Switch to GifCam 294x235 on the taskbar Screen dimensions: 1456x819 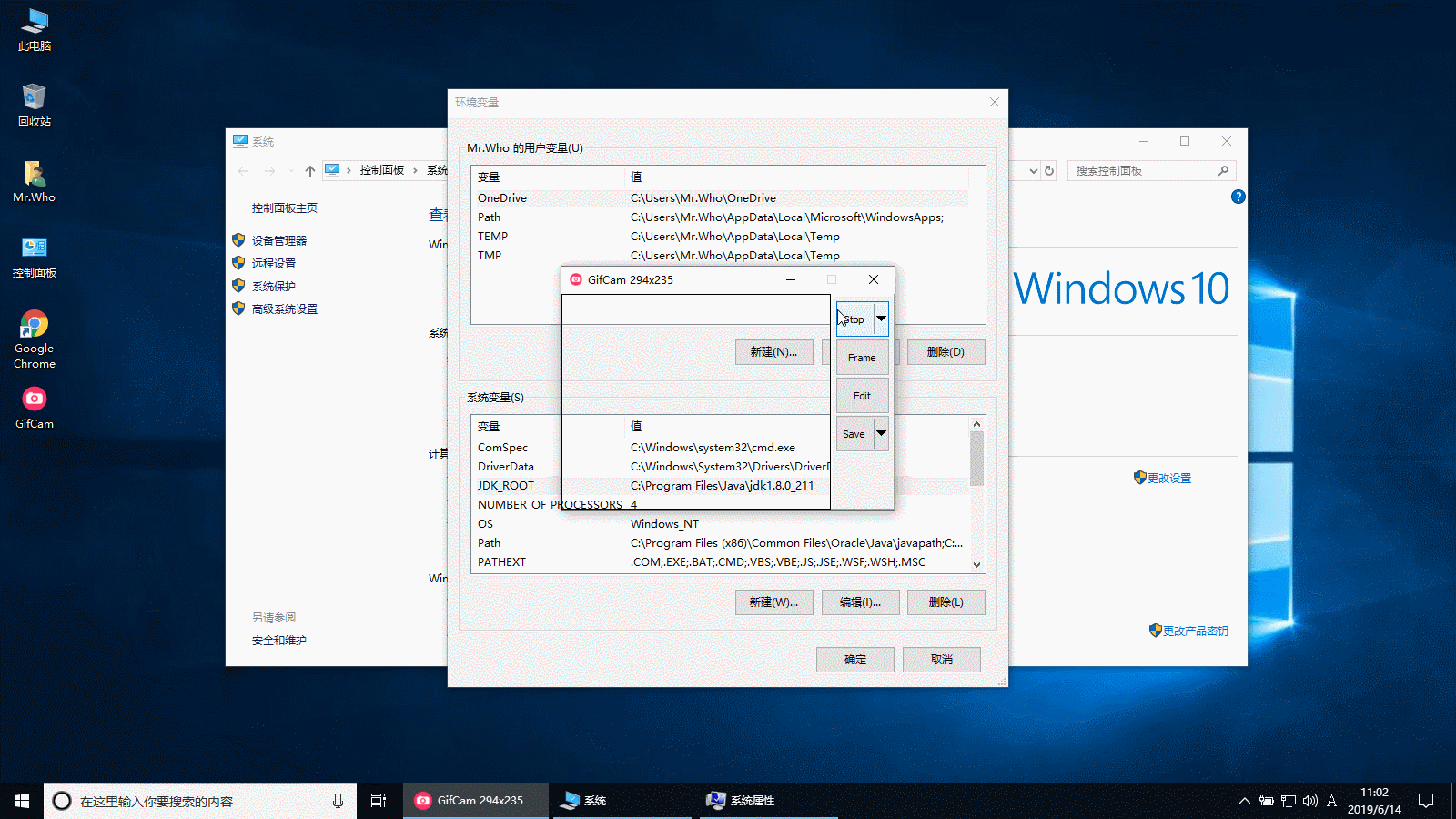click(476, 801)
